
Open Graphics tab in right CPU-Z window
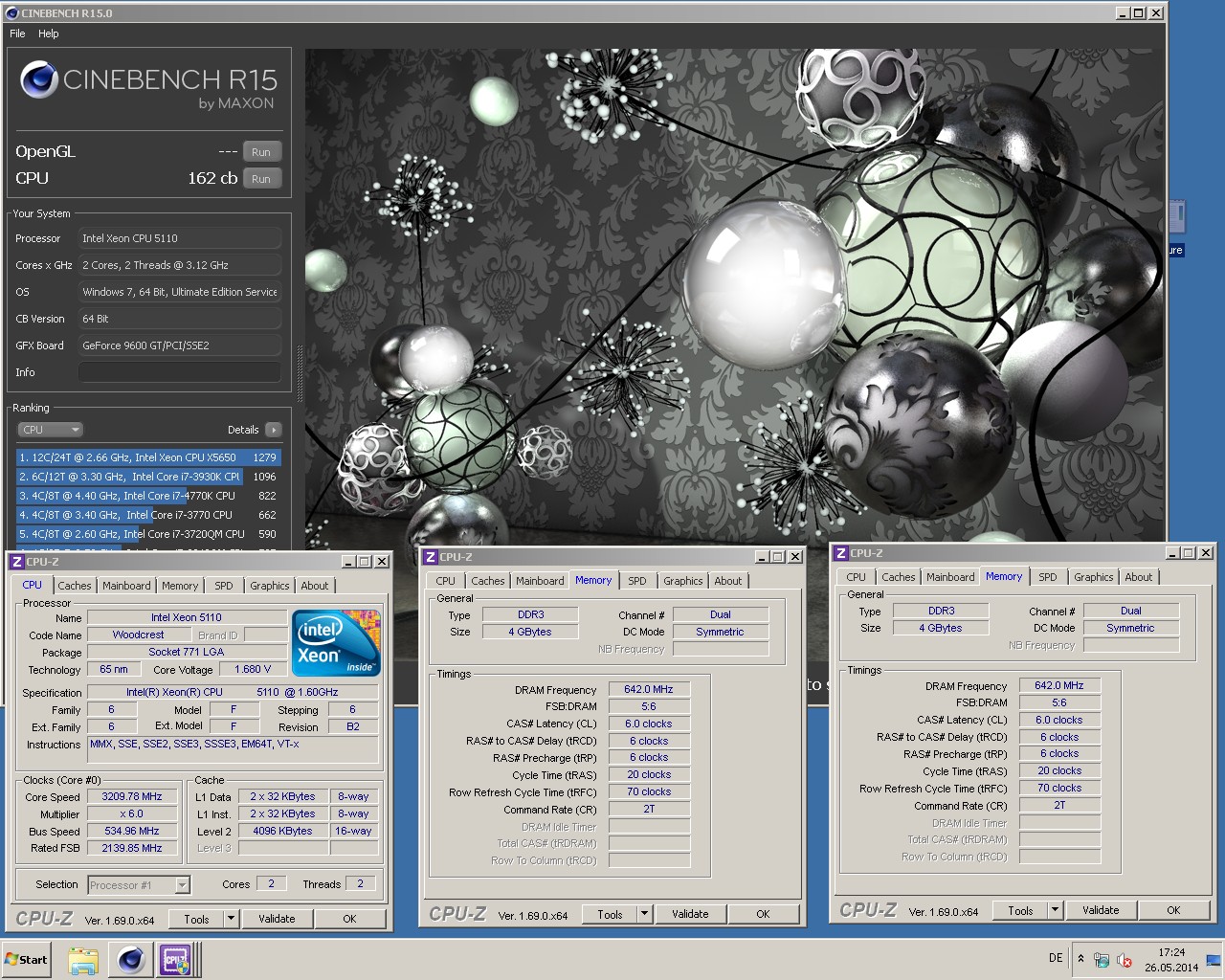[x=1094, y=577]
